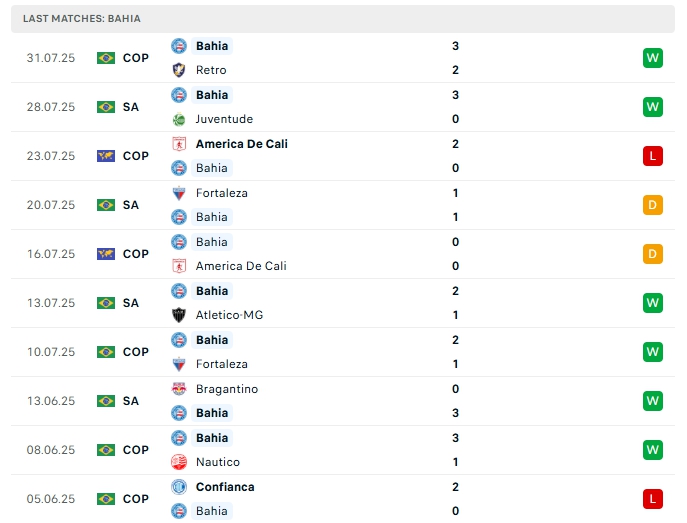
Task: Click the Atletico-MG team crest icon
Action: click(x=179, y=315)
